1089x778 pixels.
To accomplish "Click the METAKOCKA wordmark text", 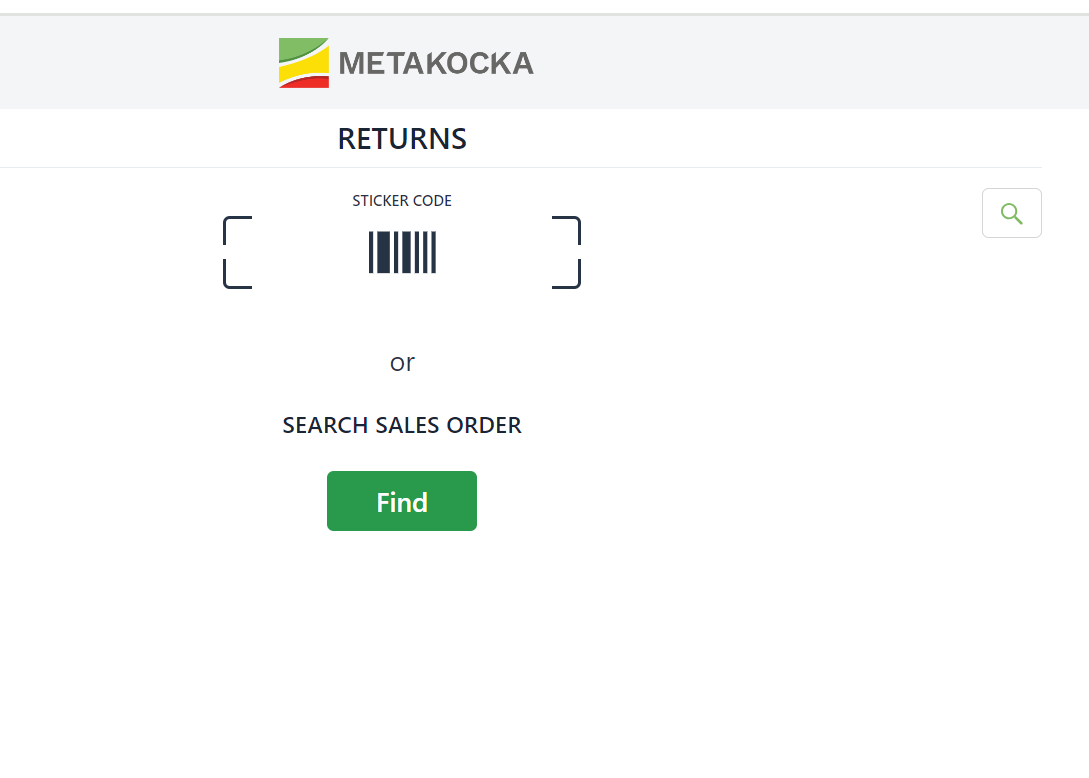I will (436, 64).
